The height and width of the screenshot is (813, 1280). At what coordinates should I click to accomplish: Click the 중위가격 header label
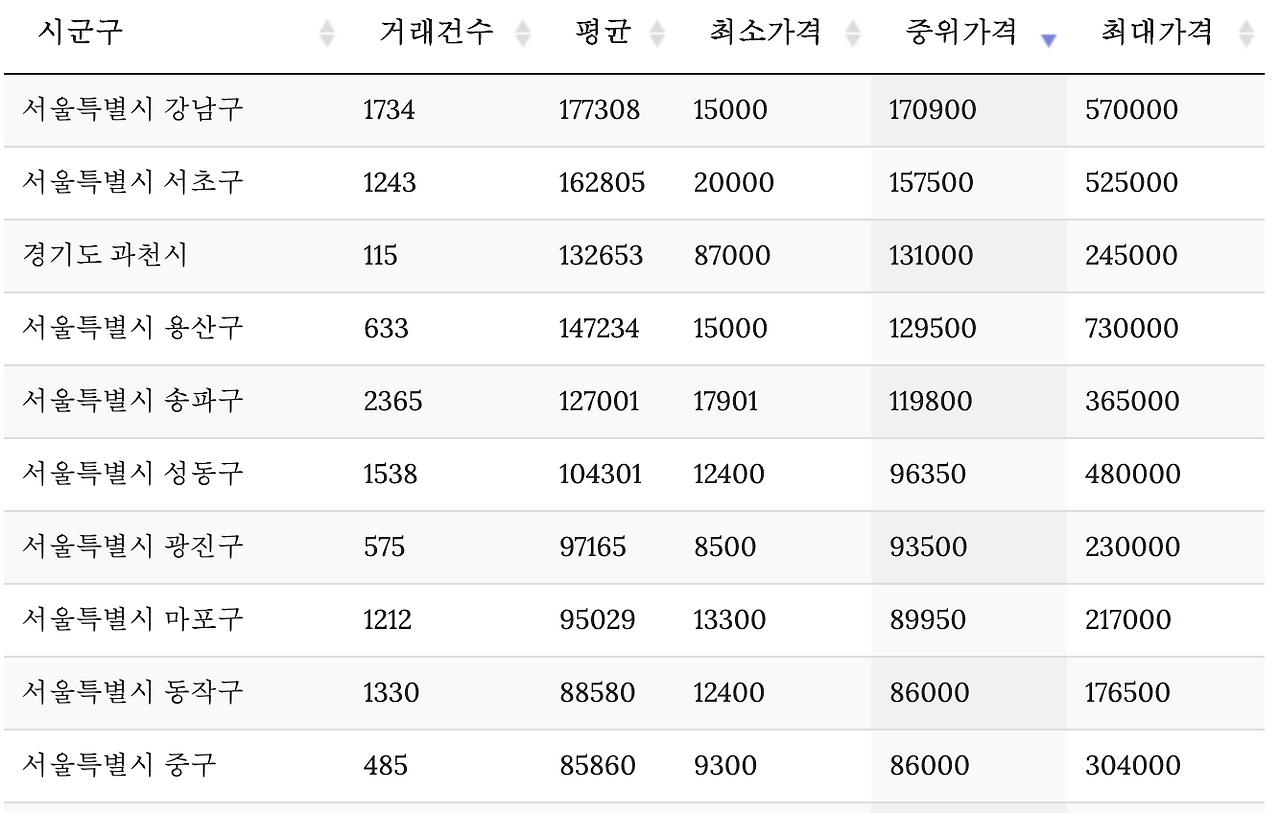tap(960, 31)
